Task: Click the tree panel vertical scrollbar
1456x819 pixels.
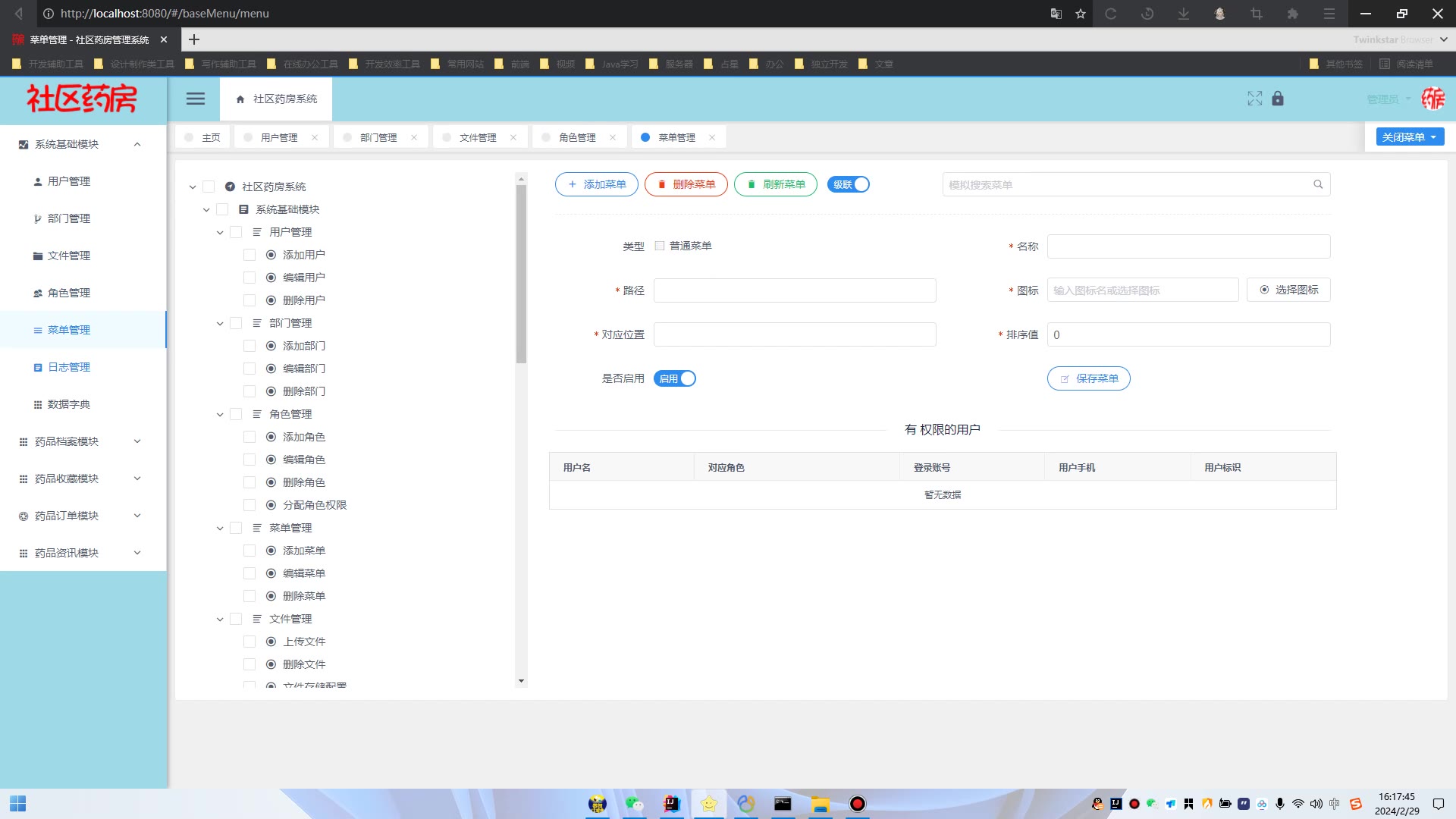Action: (521, 273)
